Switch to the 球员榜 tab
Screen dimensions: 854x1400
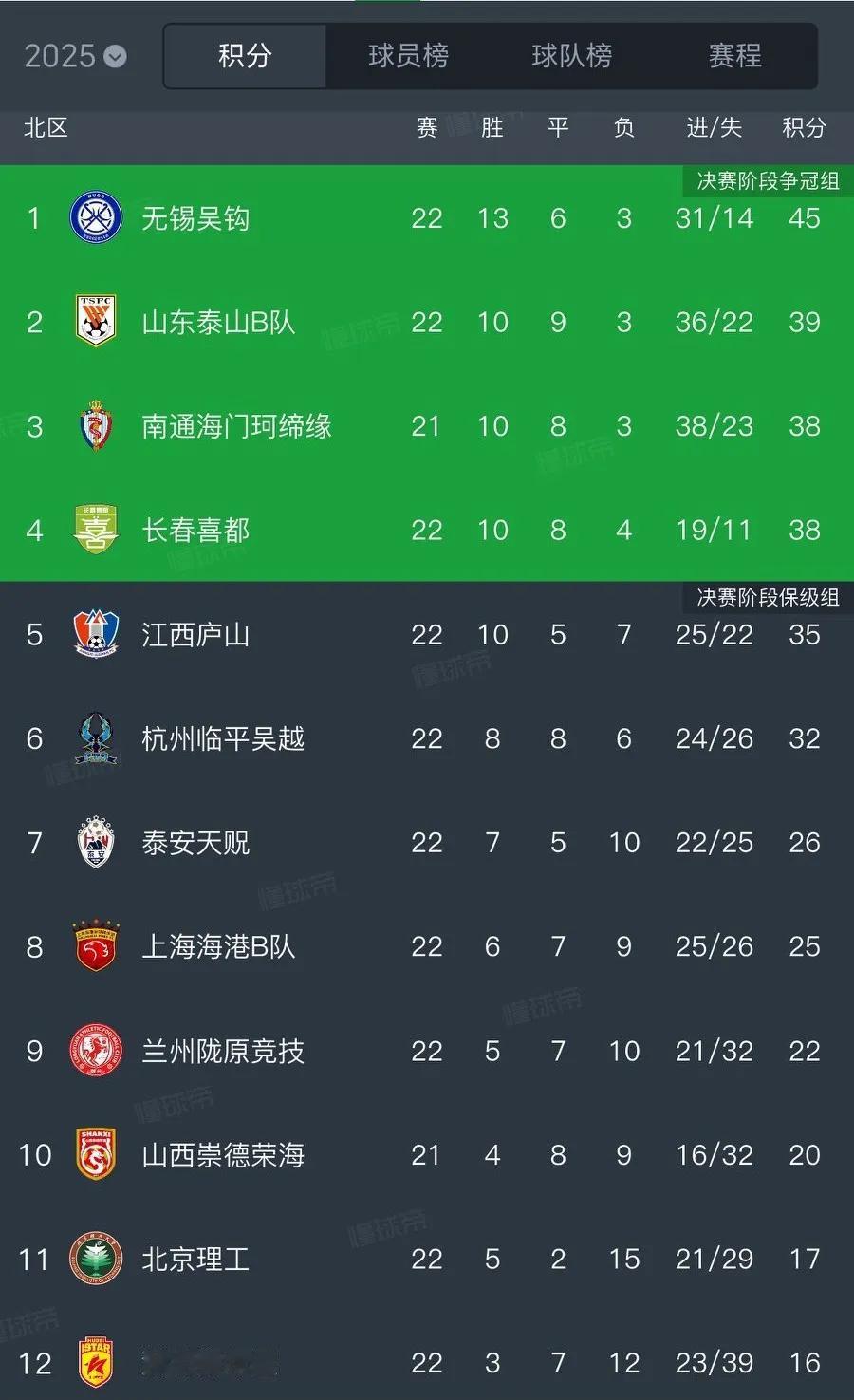tap(408, 56)
